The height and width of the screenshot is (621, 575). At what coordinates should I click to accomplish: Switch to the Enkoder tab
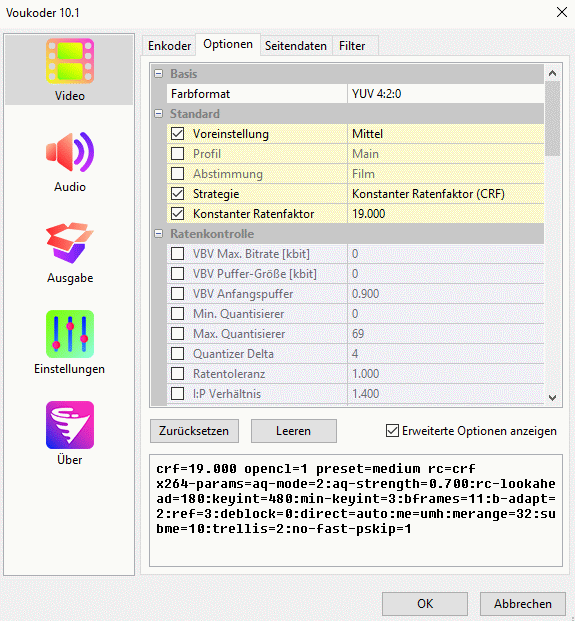pyautogui.click(x=169, y=46)
